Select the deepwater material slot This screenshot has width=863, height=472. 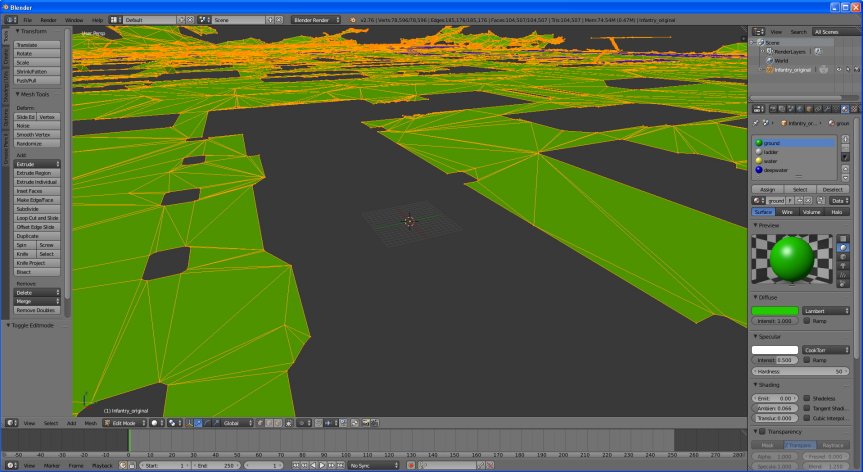pos(794,170)
